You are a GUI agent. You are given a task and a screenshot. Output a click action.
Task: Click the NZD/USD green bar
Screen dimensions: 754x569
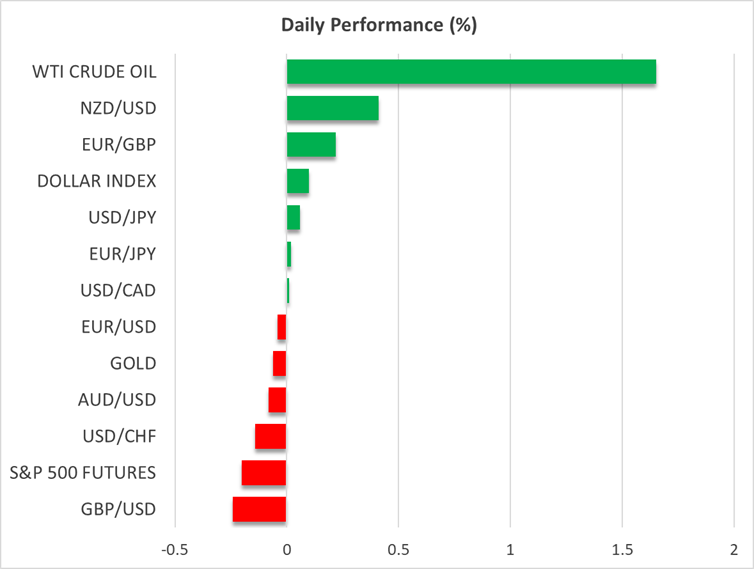[x=332, y=108]
